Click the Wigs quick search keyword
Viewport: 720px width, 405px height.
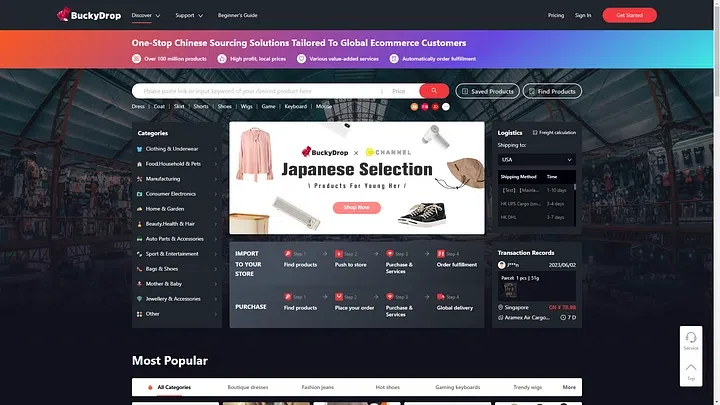coord(247,107)
